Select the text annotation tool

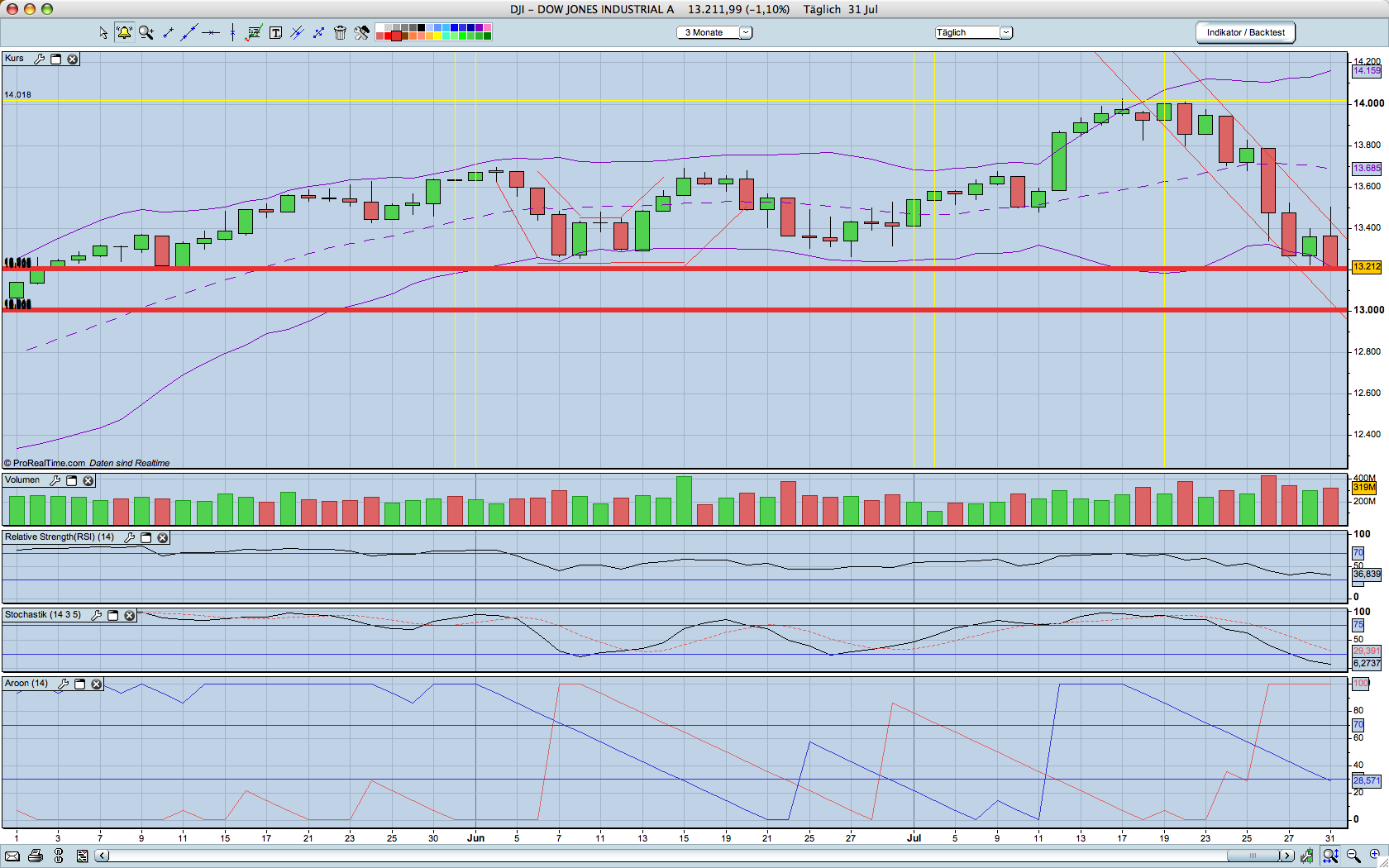(x=276, y=33)
